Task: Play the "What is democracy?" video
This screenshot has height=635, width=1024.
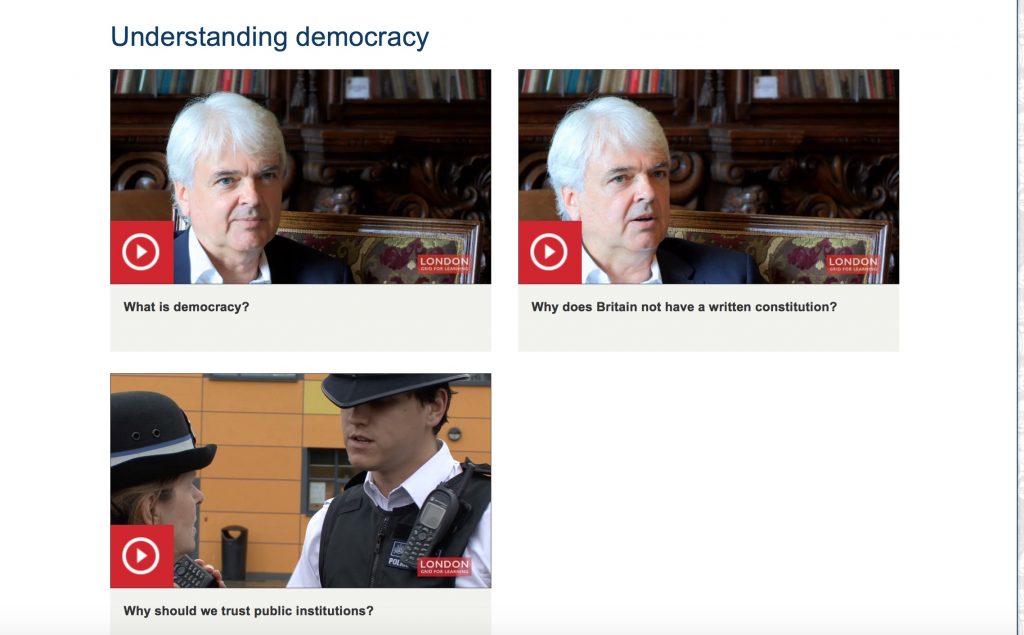Action: pyautogui.click(x=142, y=252)
